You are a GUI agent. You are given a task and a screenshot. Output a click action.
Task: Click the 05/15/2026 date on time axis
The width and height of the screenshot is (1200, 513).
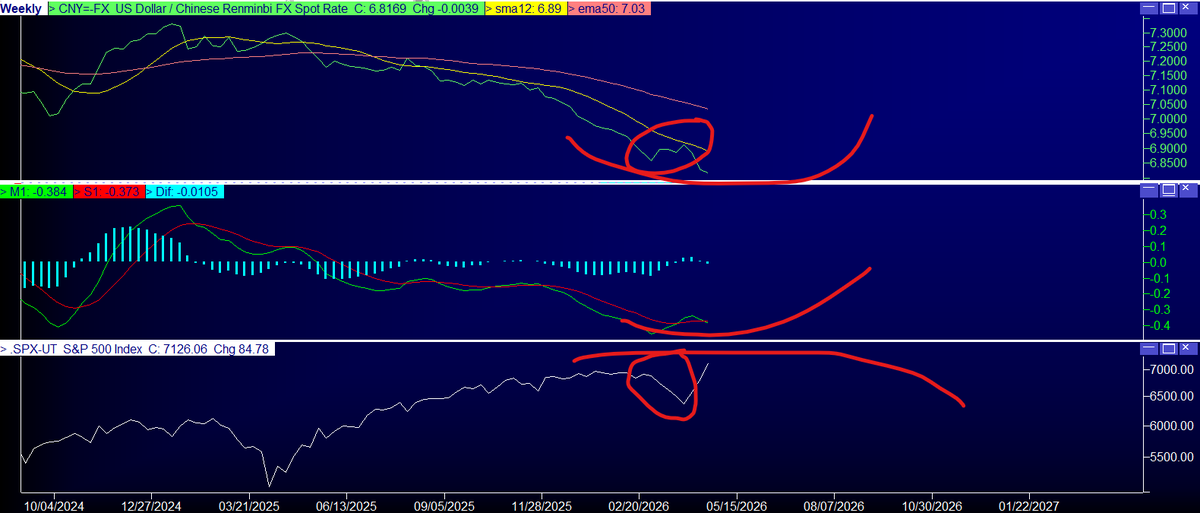(738, 505)
